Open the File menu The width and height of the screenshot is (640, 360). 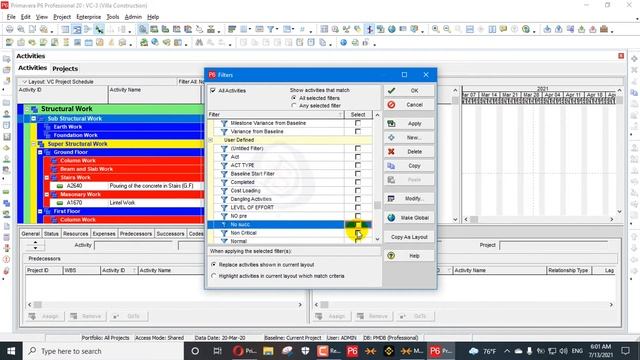(11, 17)
